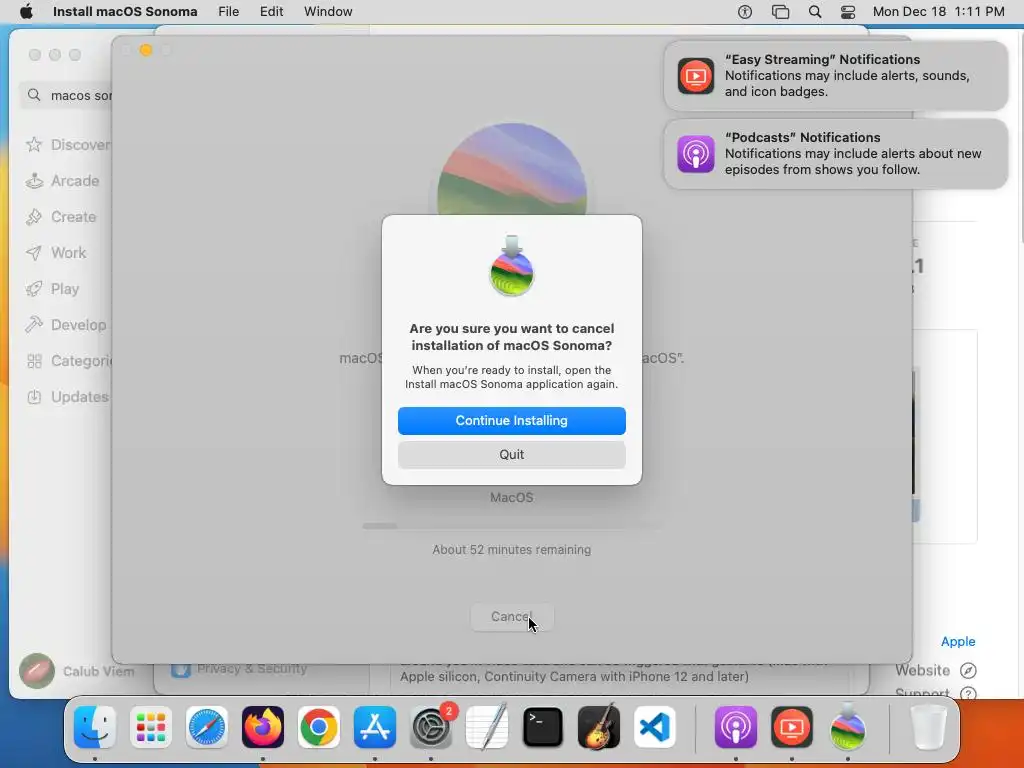The height and width of the screenshot is (768, 1024).
Task: Open the Install macOS Sonoma app menu
Action: [125, 11]
